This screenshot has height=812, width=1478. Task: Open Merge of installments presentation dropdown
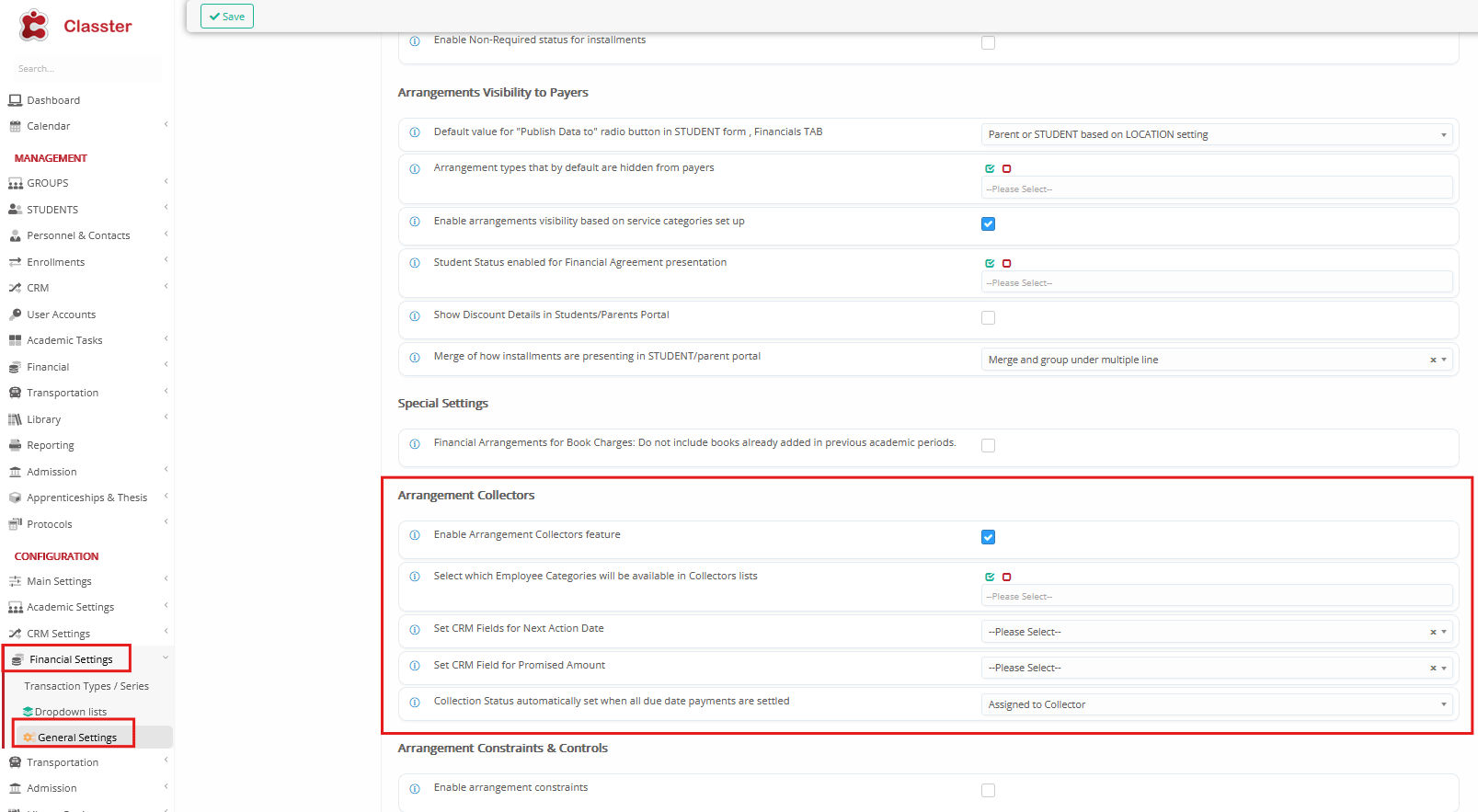point(1205,360)
